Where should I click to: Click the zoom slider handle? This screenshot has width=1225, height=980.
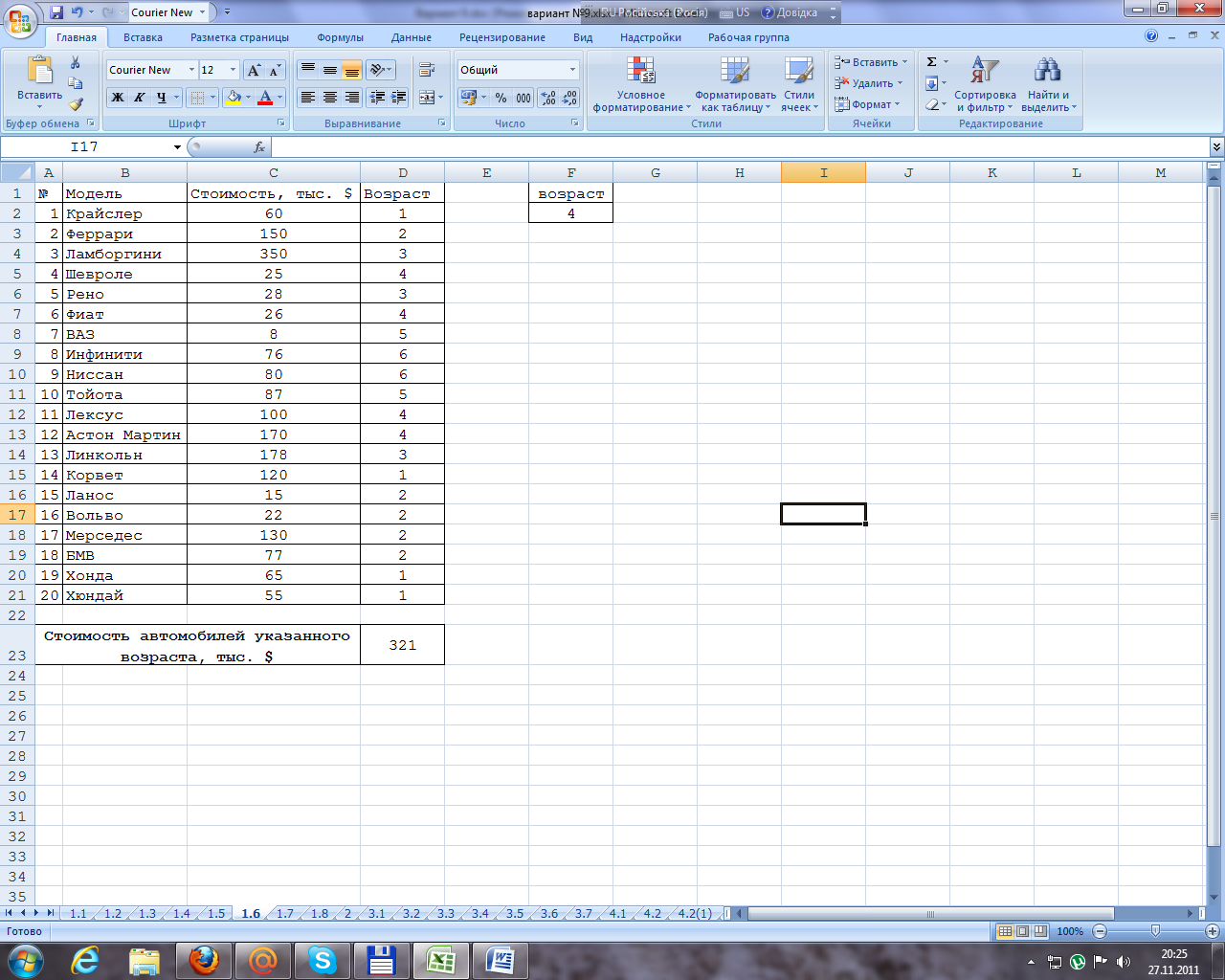pos(1155,931)
